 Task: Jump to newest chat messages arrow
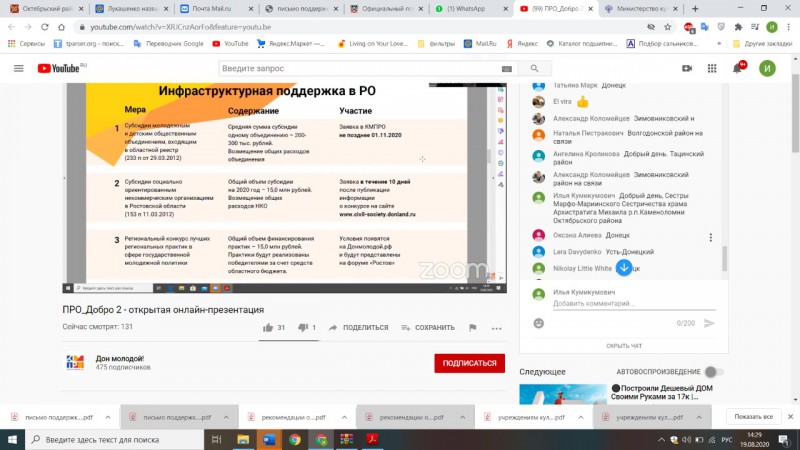[623, 267]
